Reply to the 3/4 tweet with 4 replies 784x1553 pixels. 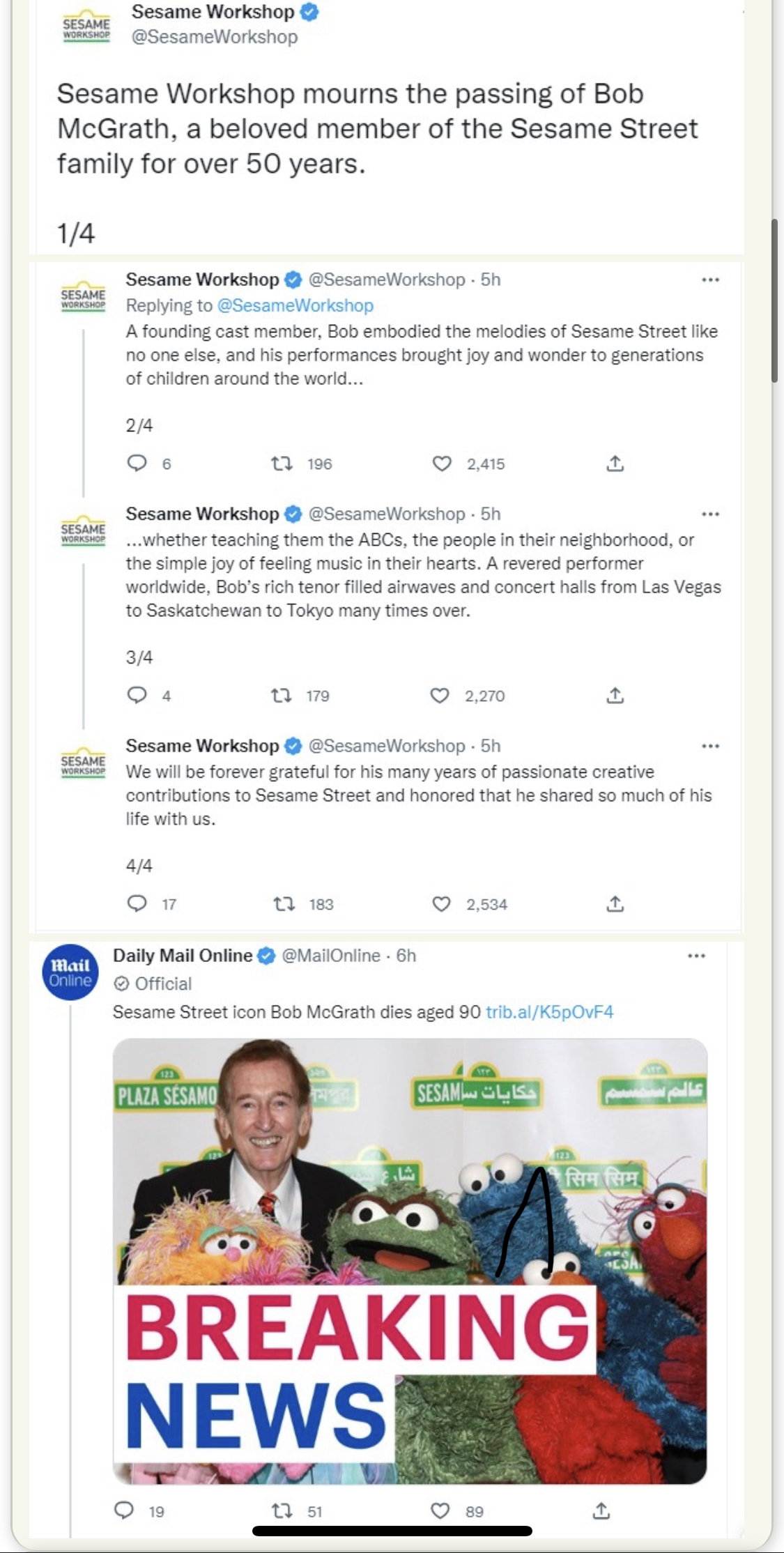137,695
